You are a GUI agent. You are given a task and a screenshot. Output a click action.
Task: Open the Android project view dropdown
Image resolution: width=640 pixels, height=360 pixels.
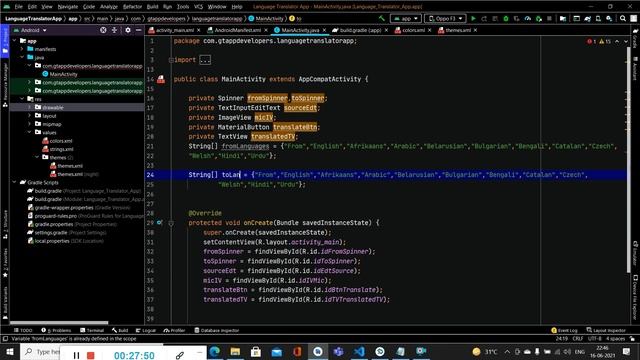coord(31,30)
